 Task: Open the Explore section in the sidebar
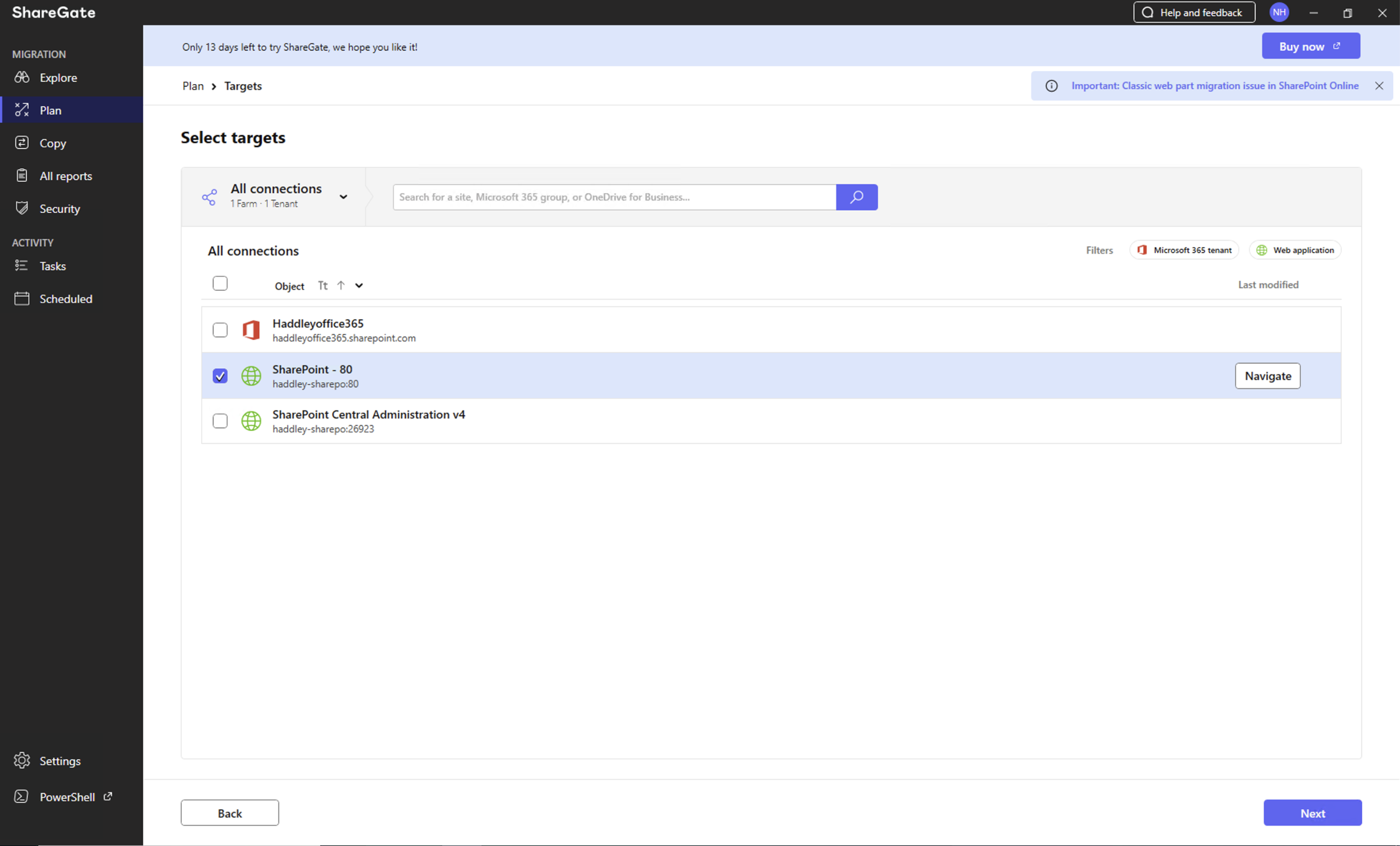(x=58, y=78)
